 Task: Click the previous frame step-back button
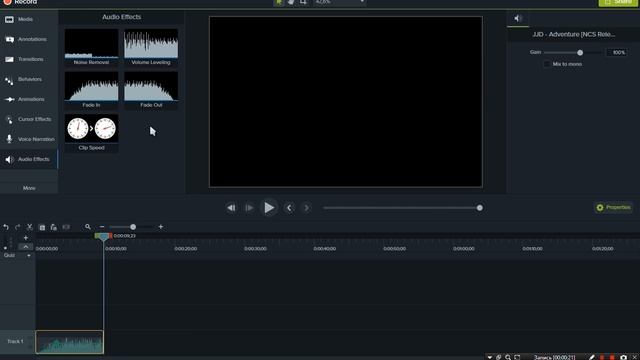pyautogui.click(x=231, y=208)
